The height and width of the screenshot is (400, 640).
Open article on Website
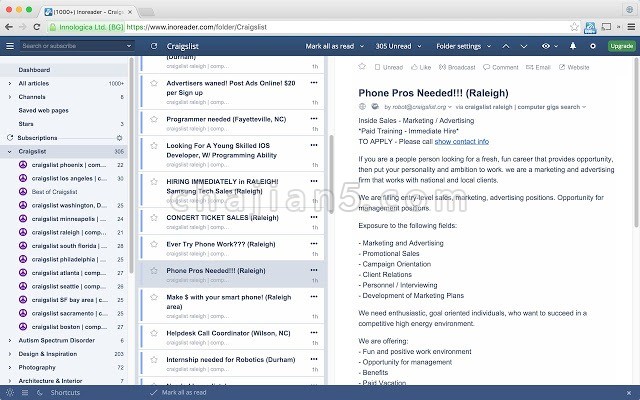tap(574, 67)
